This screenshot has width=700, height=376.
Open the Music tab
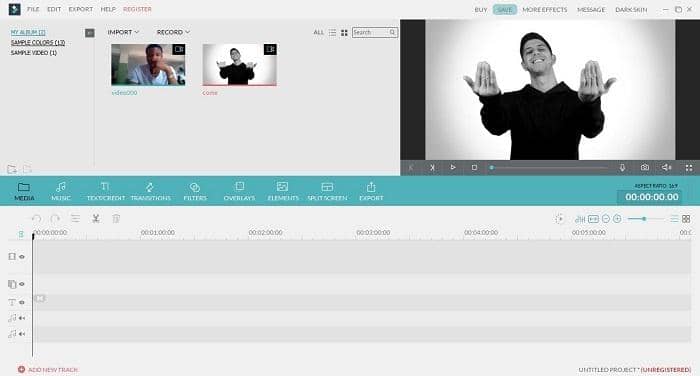[61, 191]
